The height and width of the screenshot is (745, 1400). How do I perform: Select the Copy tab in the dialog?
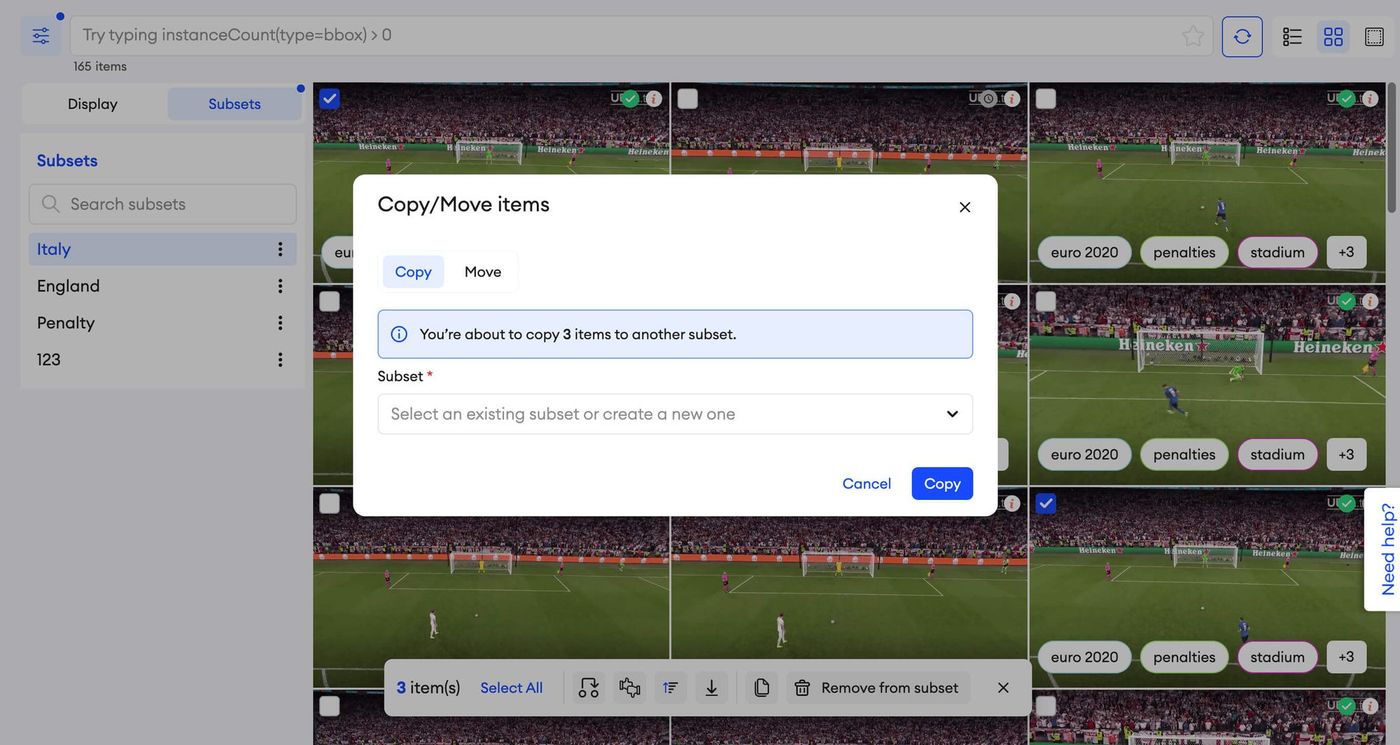413,272
